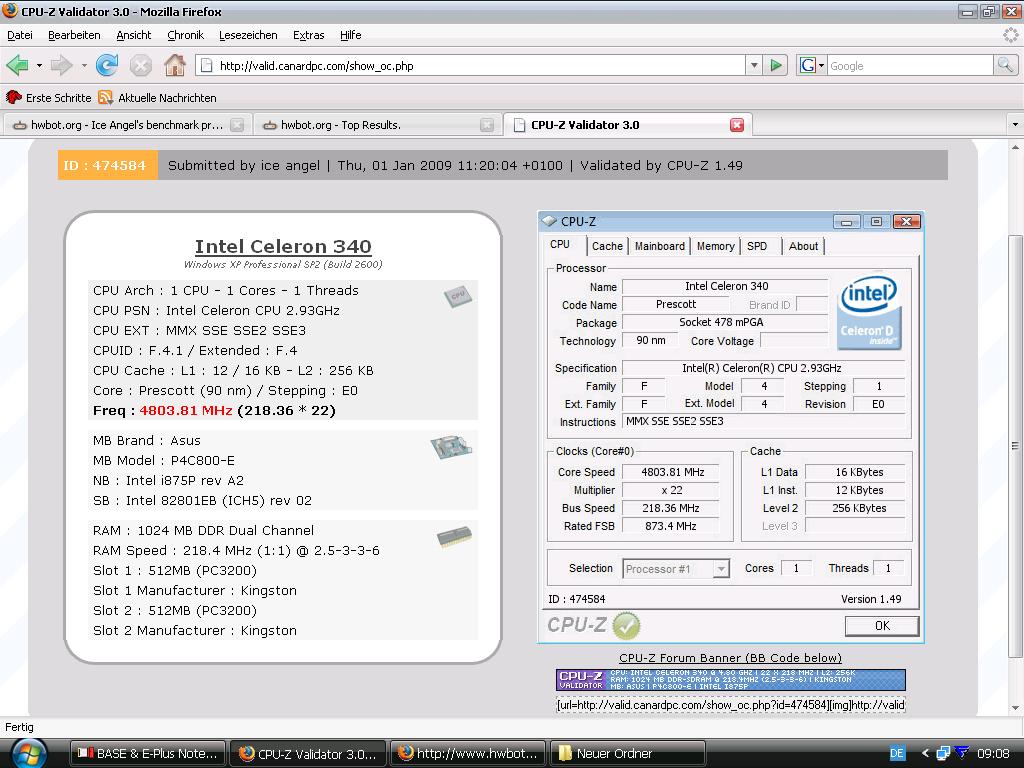This screenshot has height=768, width=1024.
Task: Select the SPD tab in CPU-Z
Action: click(x=758, y=246)
